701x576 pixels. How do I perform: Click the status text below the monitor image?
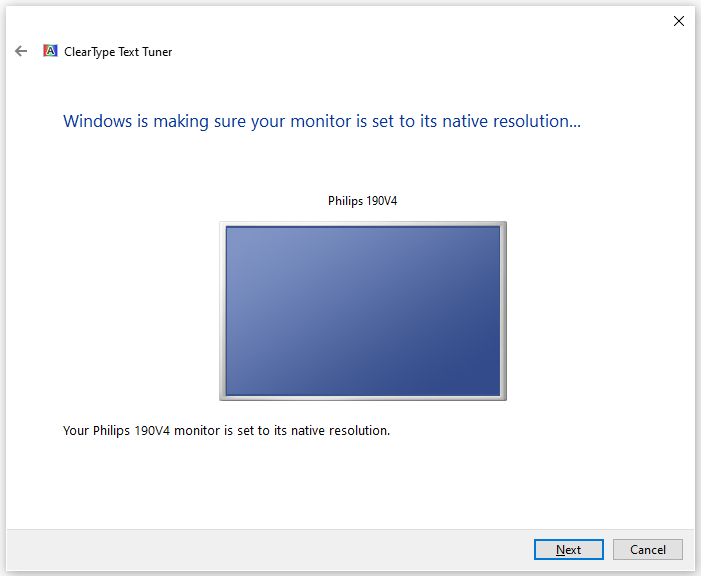coord(226,431)
